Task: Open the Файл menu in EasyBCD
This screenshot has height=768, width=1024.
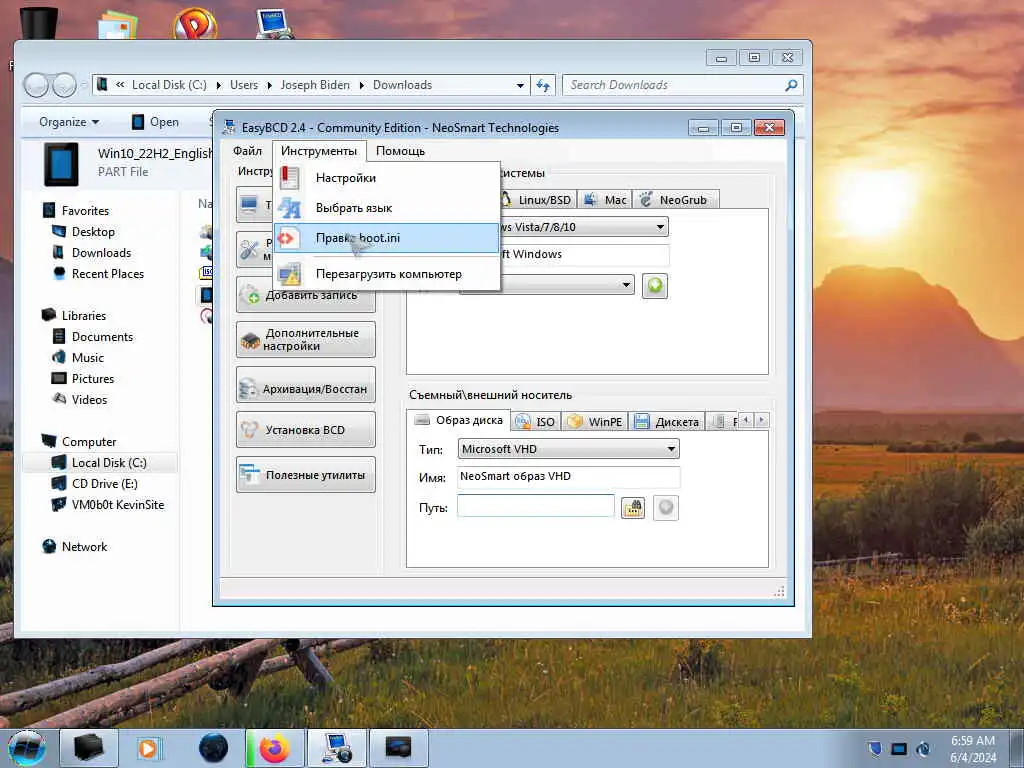Action: (248, 151)
